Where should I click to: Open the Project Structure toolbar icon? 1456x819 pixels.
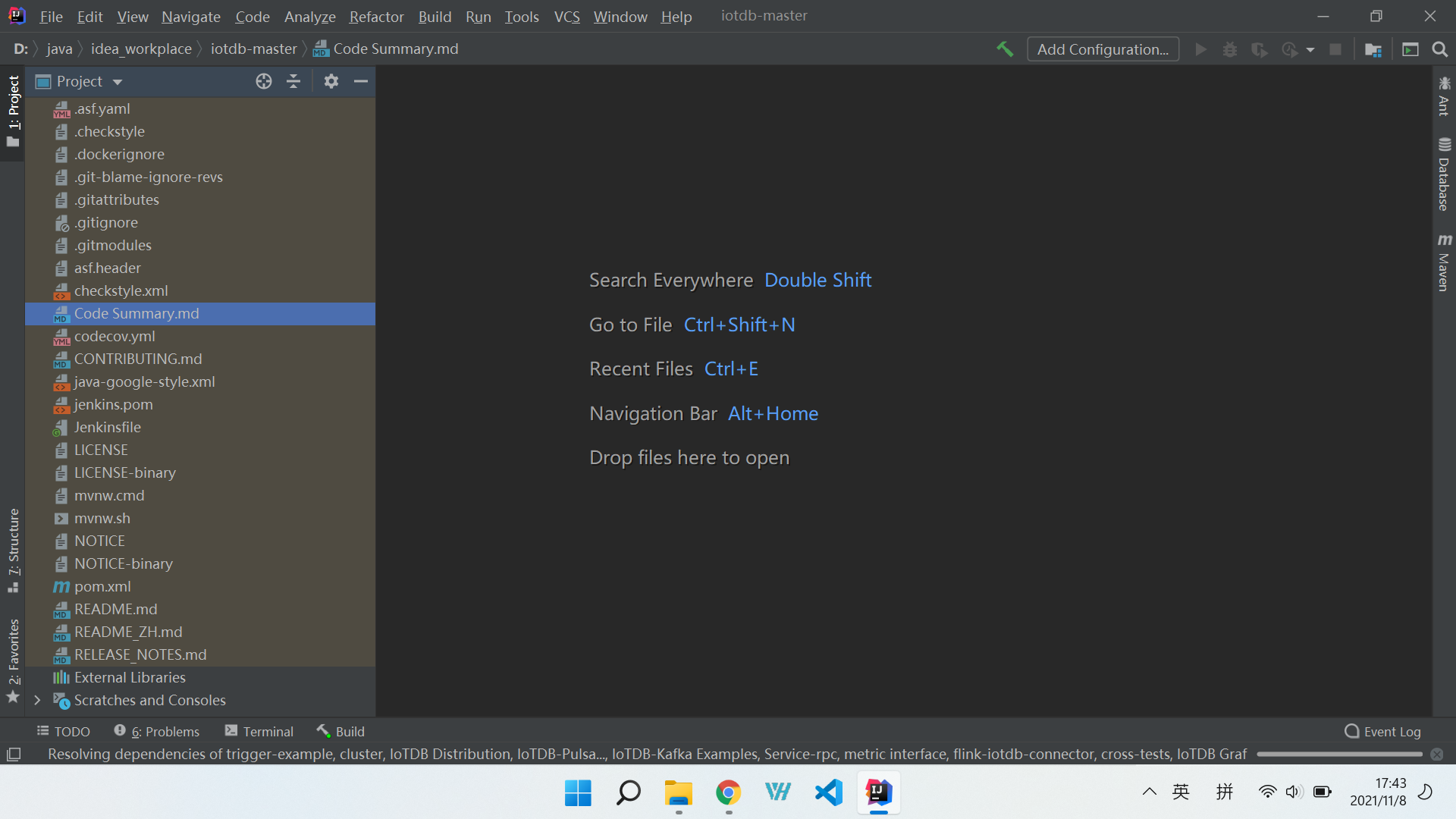[x=1373, y=49]
